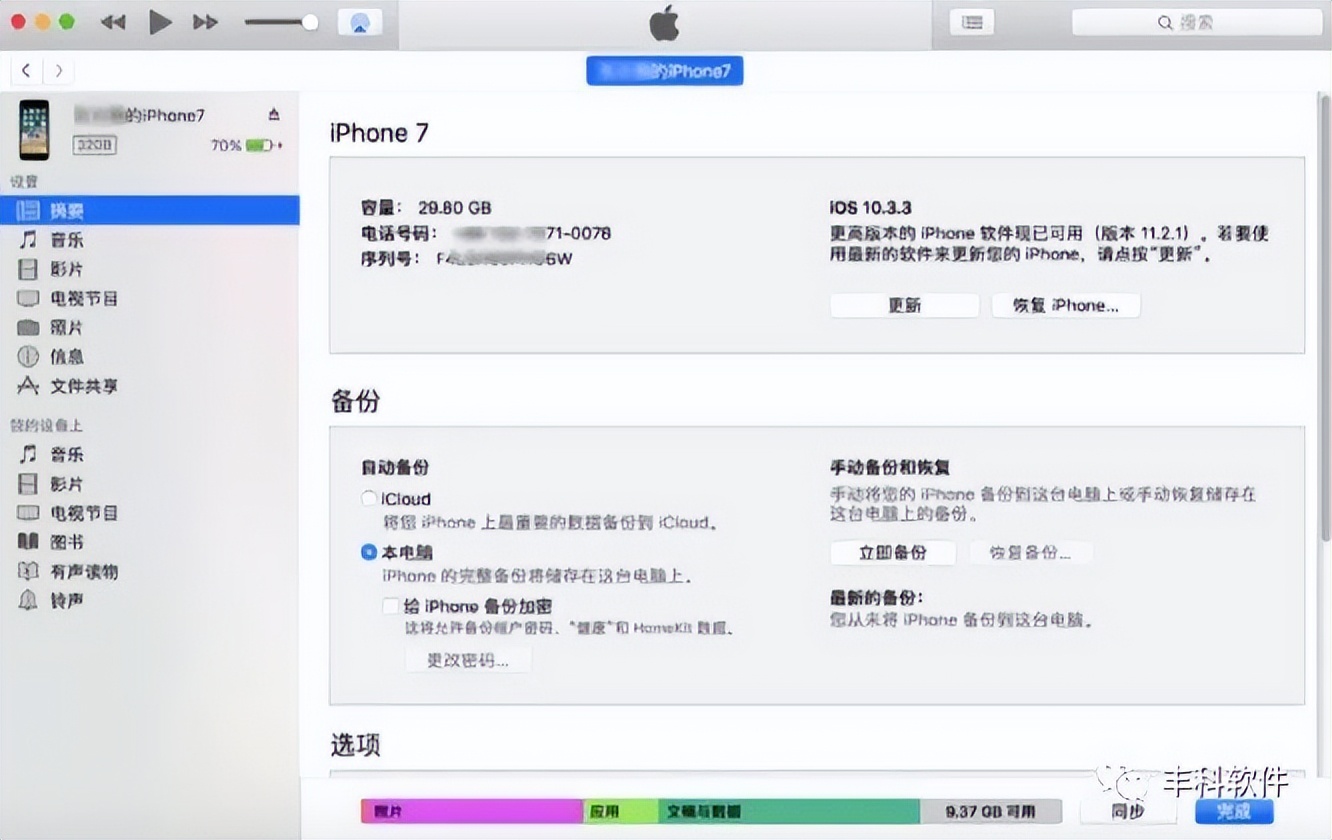This screenshot has width=1332, height=840.
Task: Enable 给 iPhone 备份加密
Action: [391, 605]
